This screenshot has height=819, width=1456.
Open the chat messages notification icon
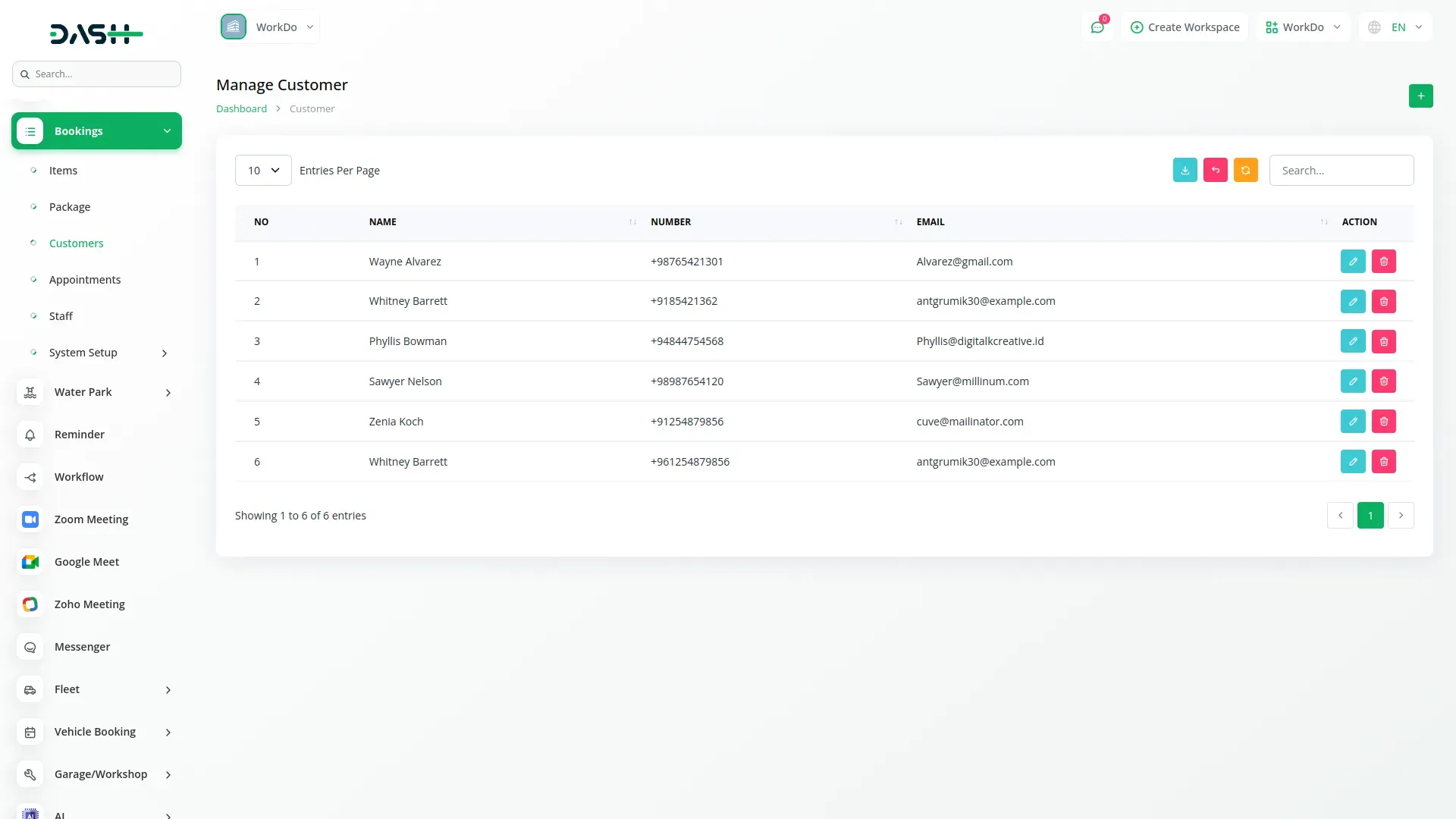point(1097,27)
